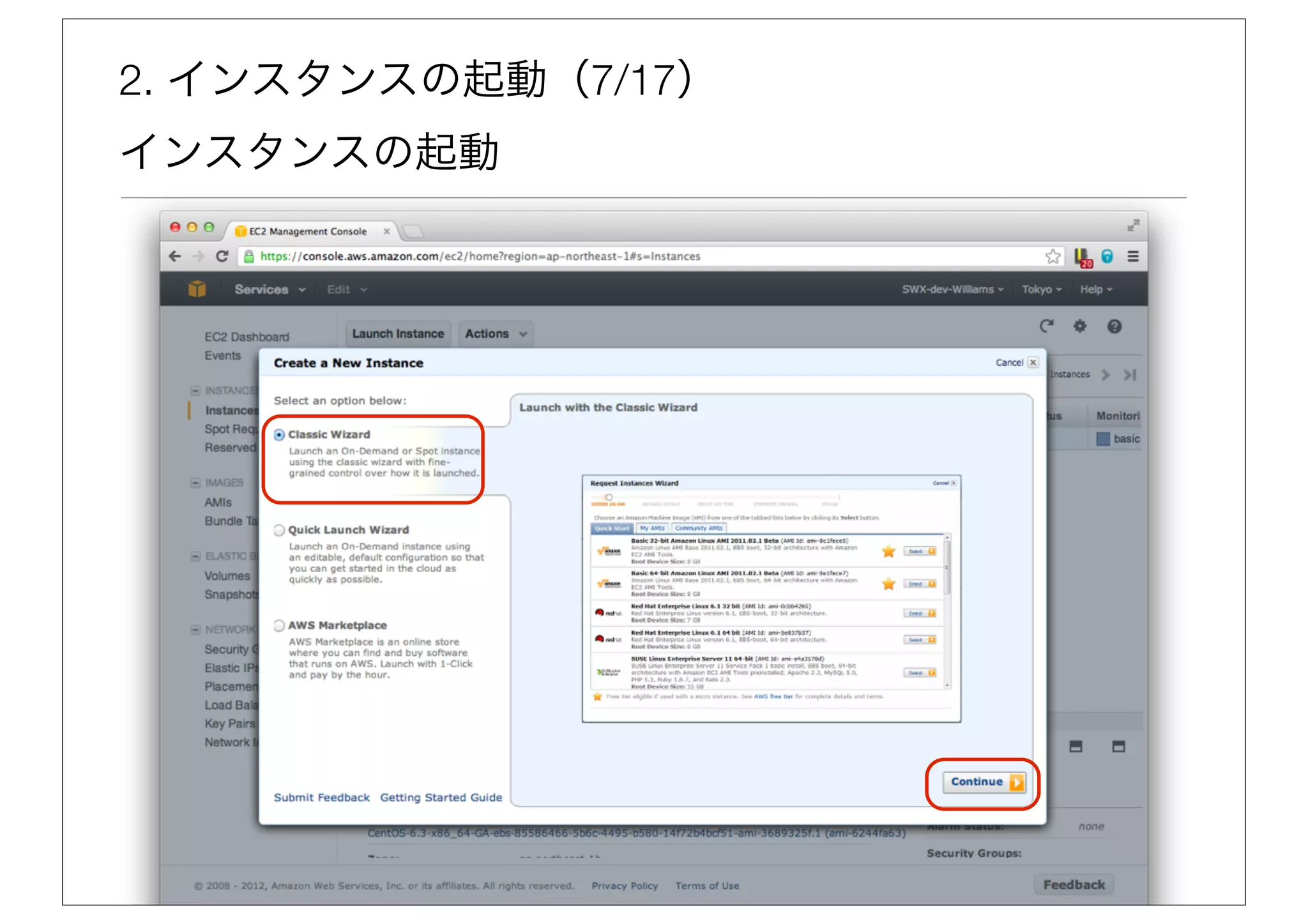
Task: Switch to the EC2 Management Console tab
Action: (x=308, y=232)
